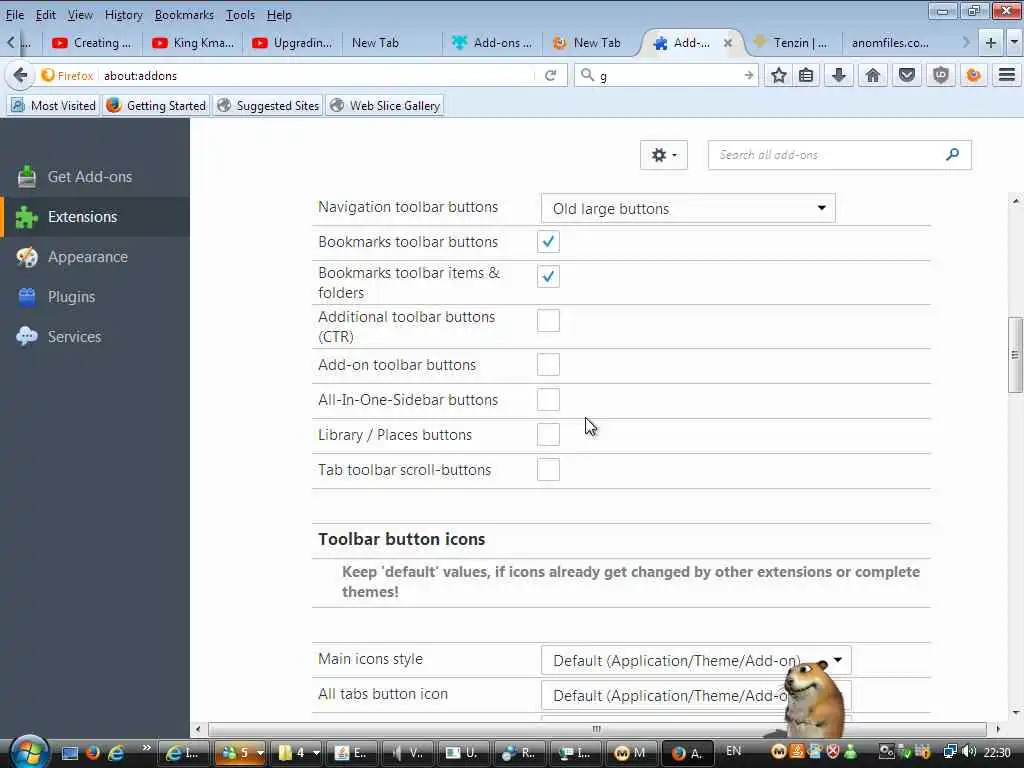Click the Windows Start orb
This screenshot has height=768, width=1024.
point(29,752)
